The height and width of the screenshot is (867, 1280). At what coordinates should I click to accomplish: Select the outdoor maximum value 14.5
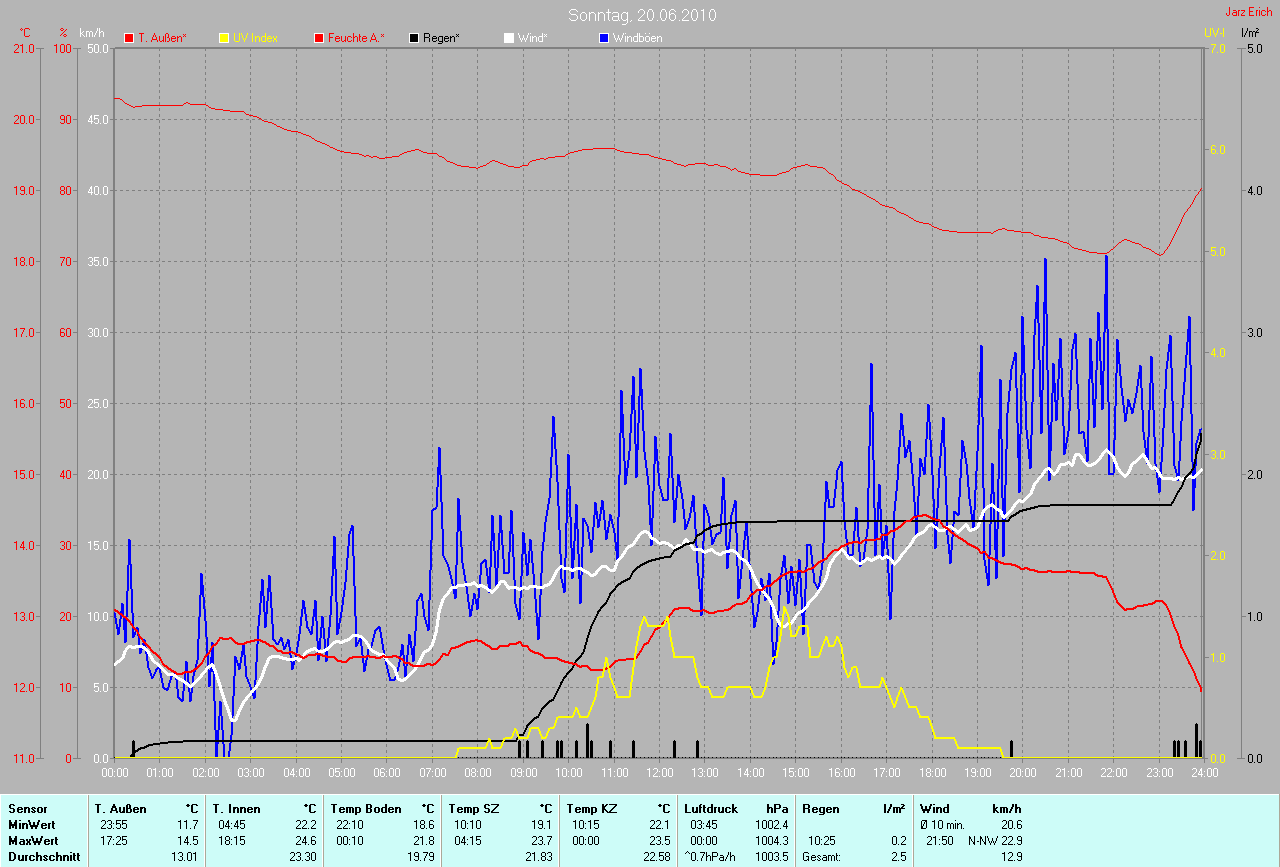click(187, 840)
